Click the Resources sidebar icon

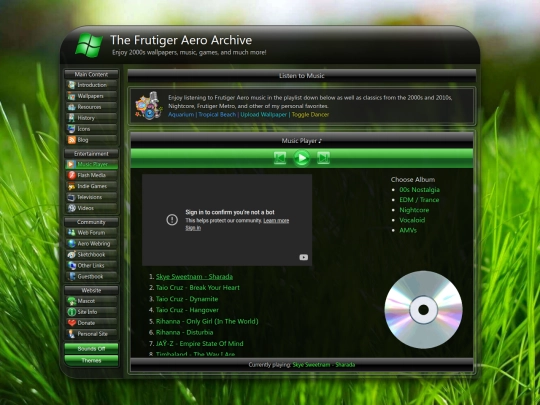click(x=71, y=107)
